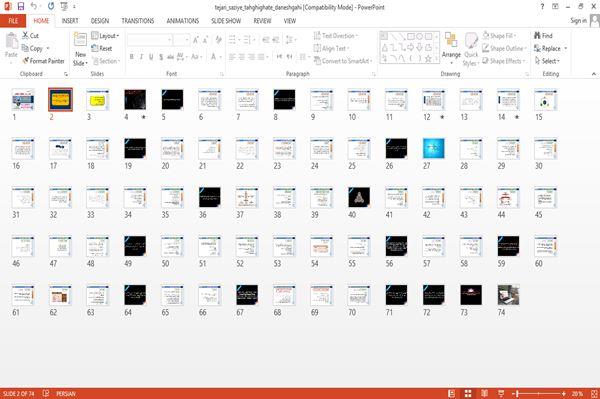600x399 pixels.
Task: Select the Format Painter tool
Action: coord(43,61)
